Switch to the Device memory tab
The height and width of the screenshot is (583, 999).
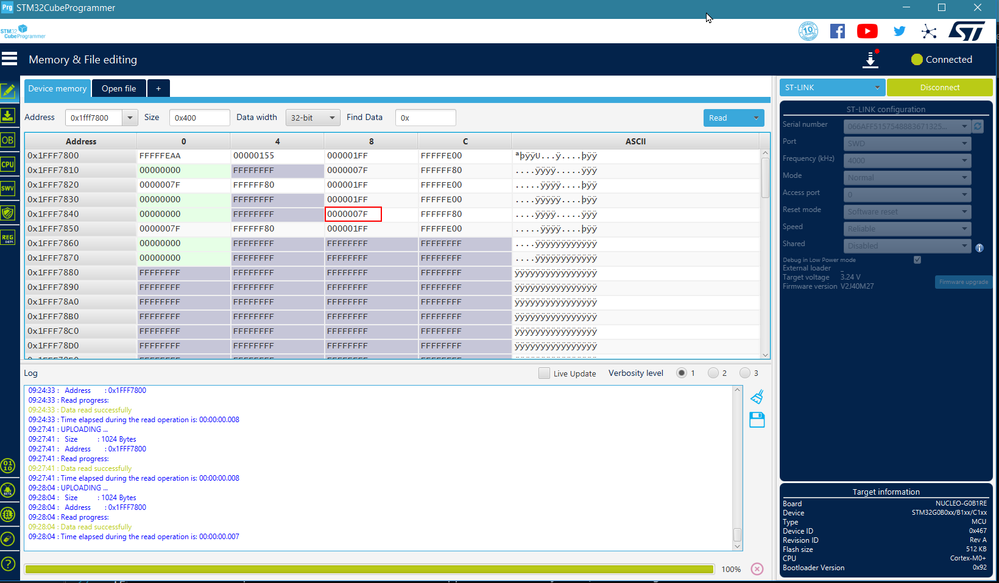point(57,89)
